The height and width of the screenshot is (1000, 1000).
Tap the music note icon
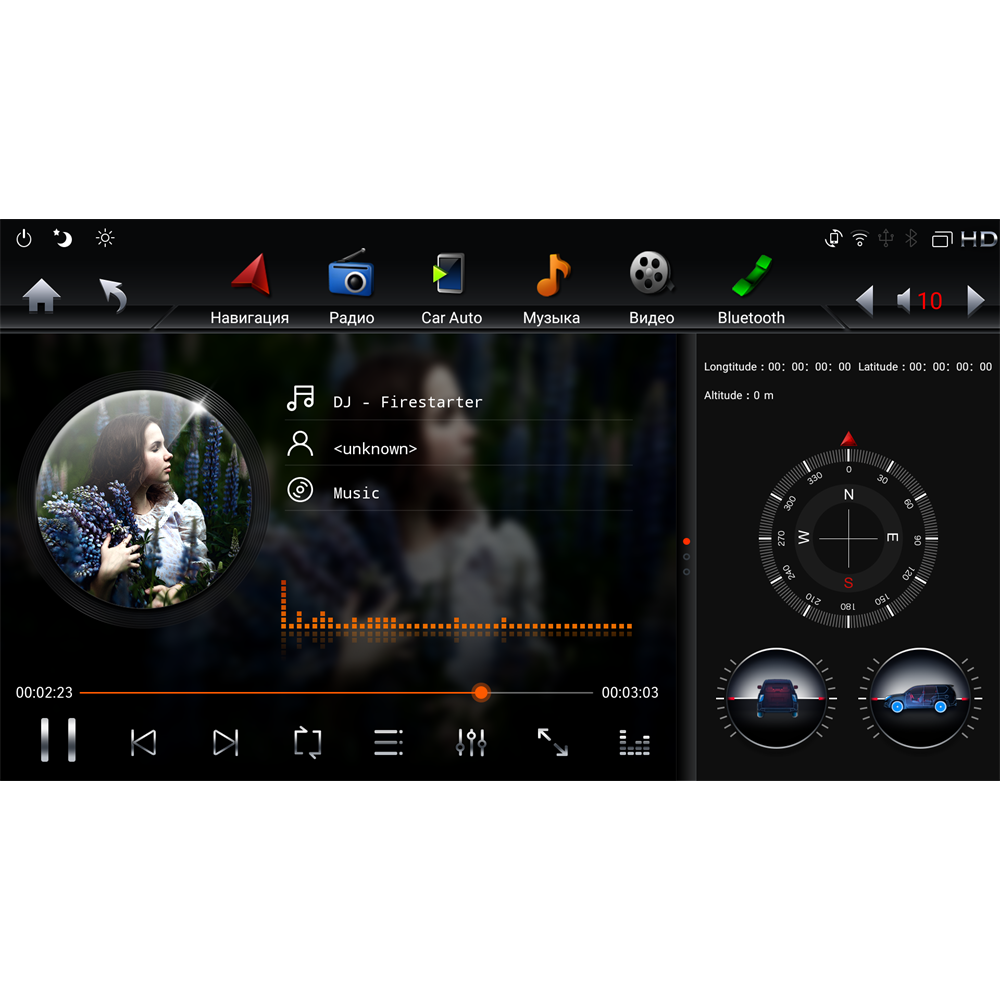(x=300, y=398)
